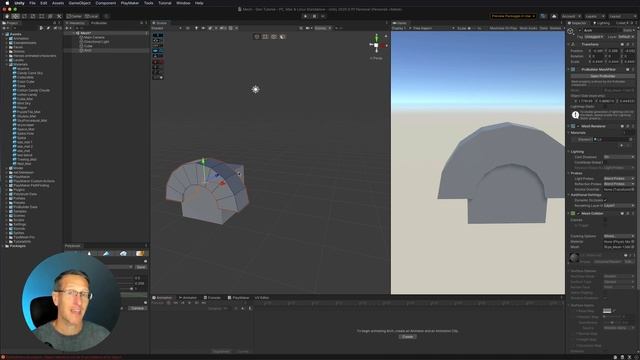Open the Light Probes dropdown
The width and height of the screenshot is (640, 360).
(619, 178)
